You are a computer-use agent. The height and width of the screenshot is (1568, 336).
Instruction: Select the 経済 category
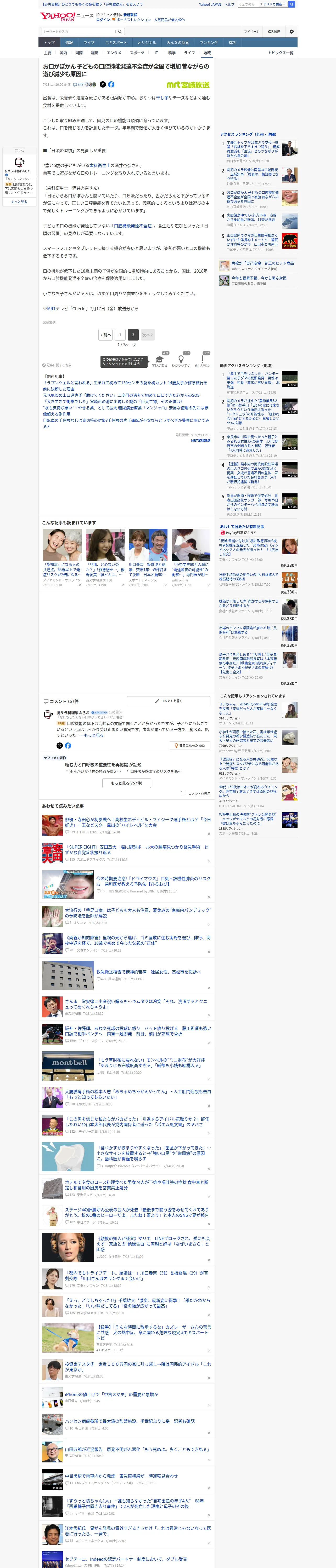click(x=94, y=53)
